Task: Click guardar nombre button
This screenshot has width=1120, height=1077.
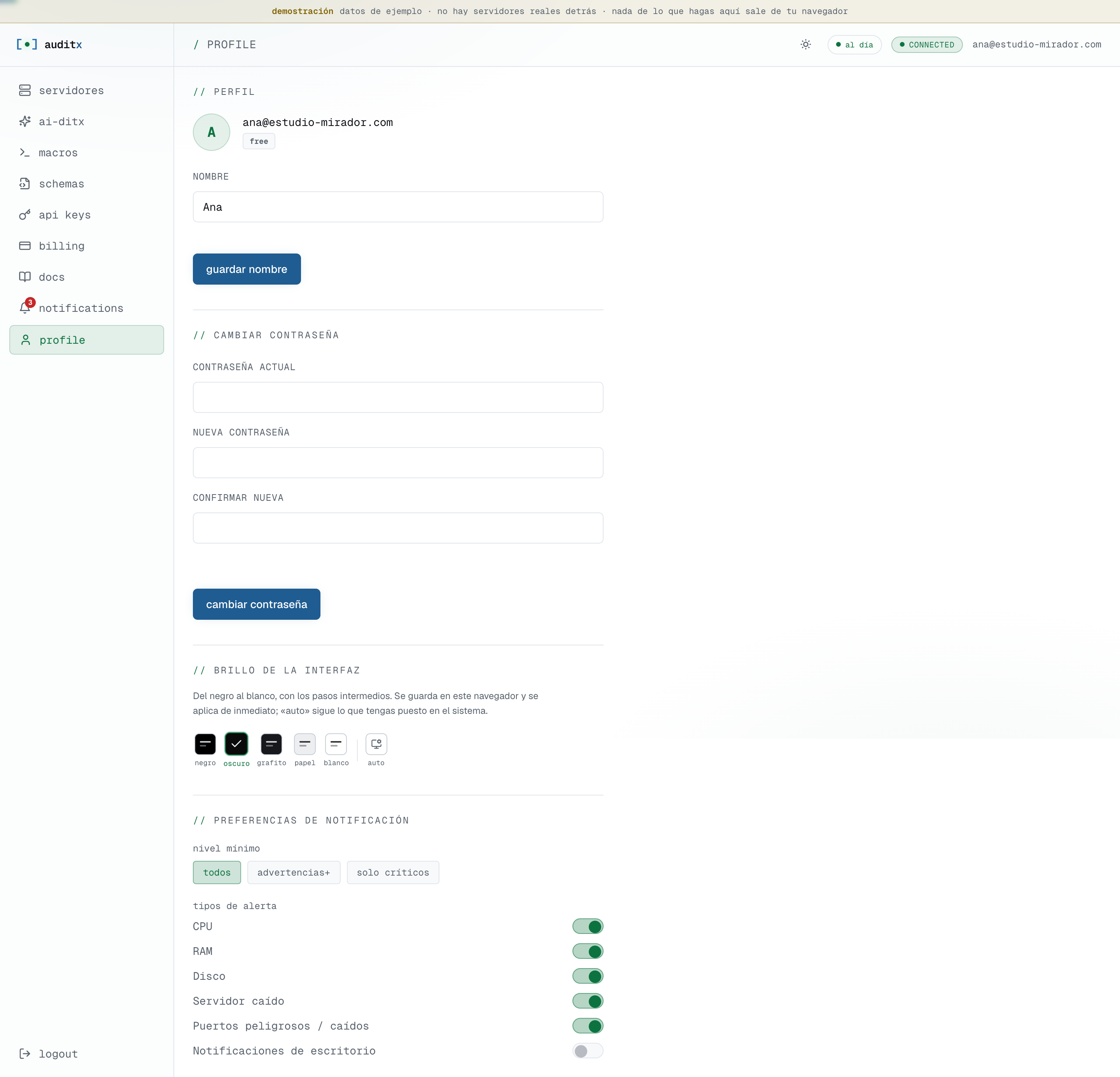Action: tap(247, 269)
